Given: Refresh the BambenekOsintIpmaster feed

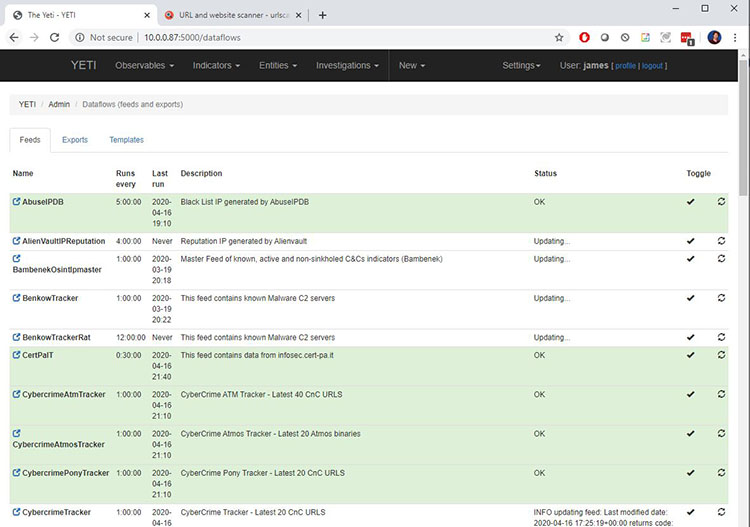Looking at the screenshot, I should coord(721,259).
